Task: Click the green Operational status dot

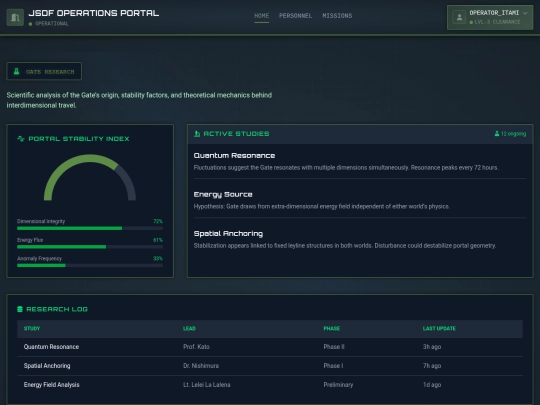Action: (x=30, y=24)
